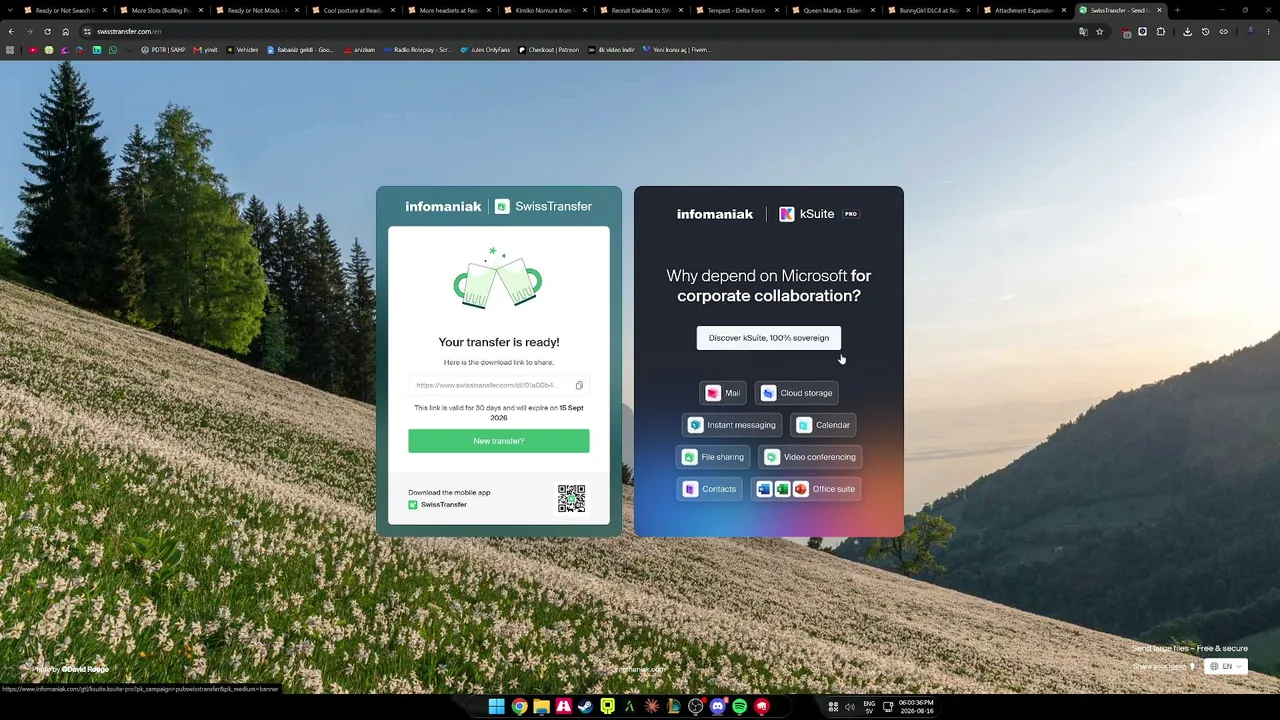This screenshot has height=720, width=1280.
Task: Open the Office suite chip
Action: (x=806, y=489)
